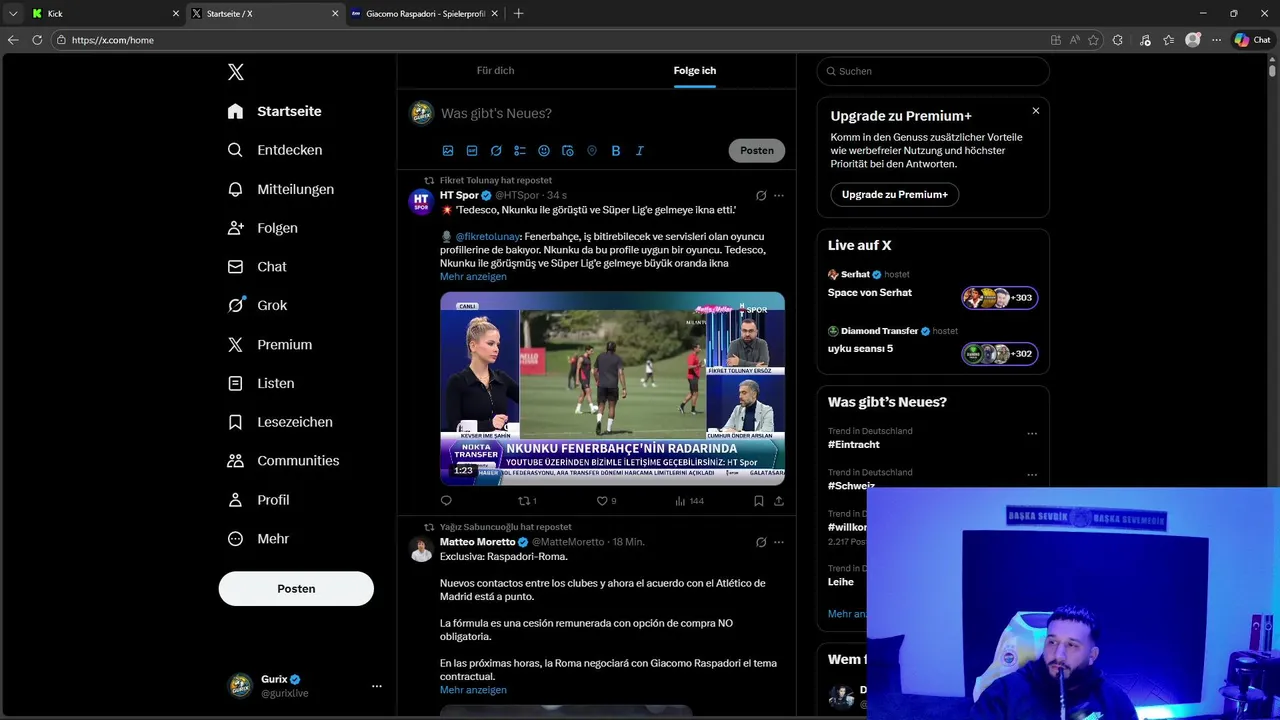Open Premium from the sidebar
Viewport: 1280px width, 720px height.
pos(269,344)
